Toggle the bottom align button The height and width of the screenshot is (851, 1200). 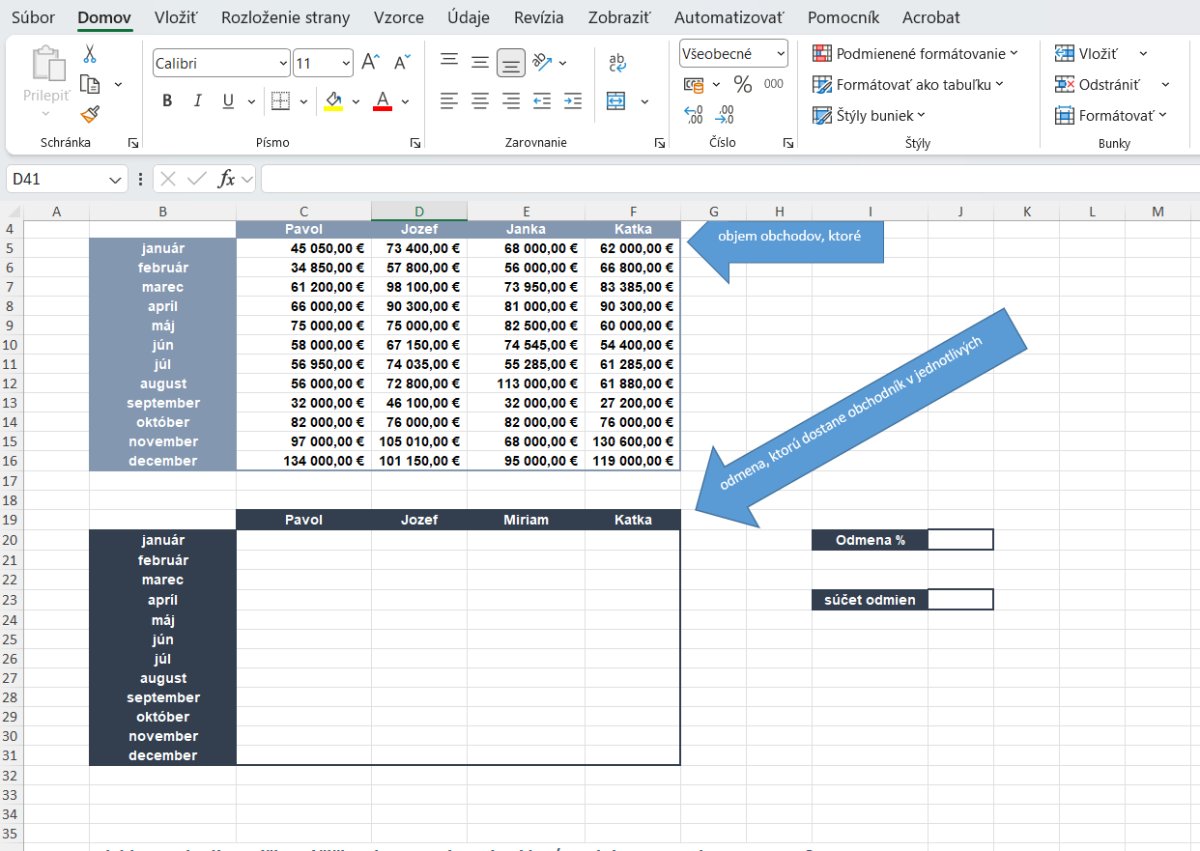point(511,63)
